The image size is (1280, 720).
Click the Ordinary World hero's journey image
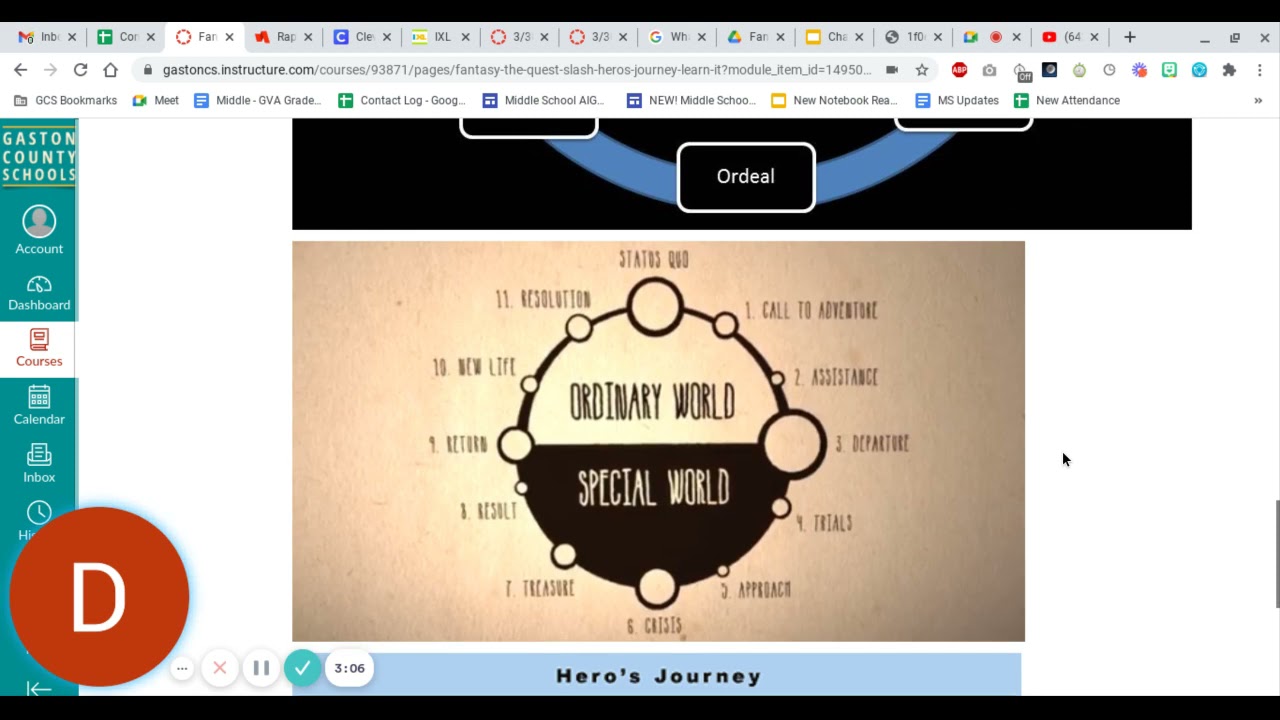(658, 441)
